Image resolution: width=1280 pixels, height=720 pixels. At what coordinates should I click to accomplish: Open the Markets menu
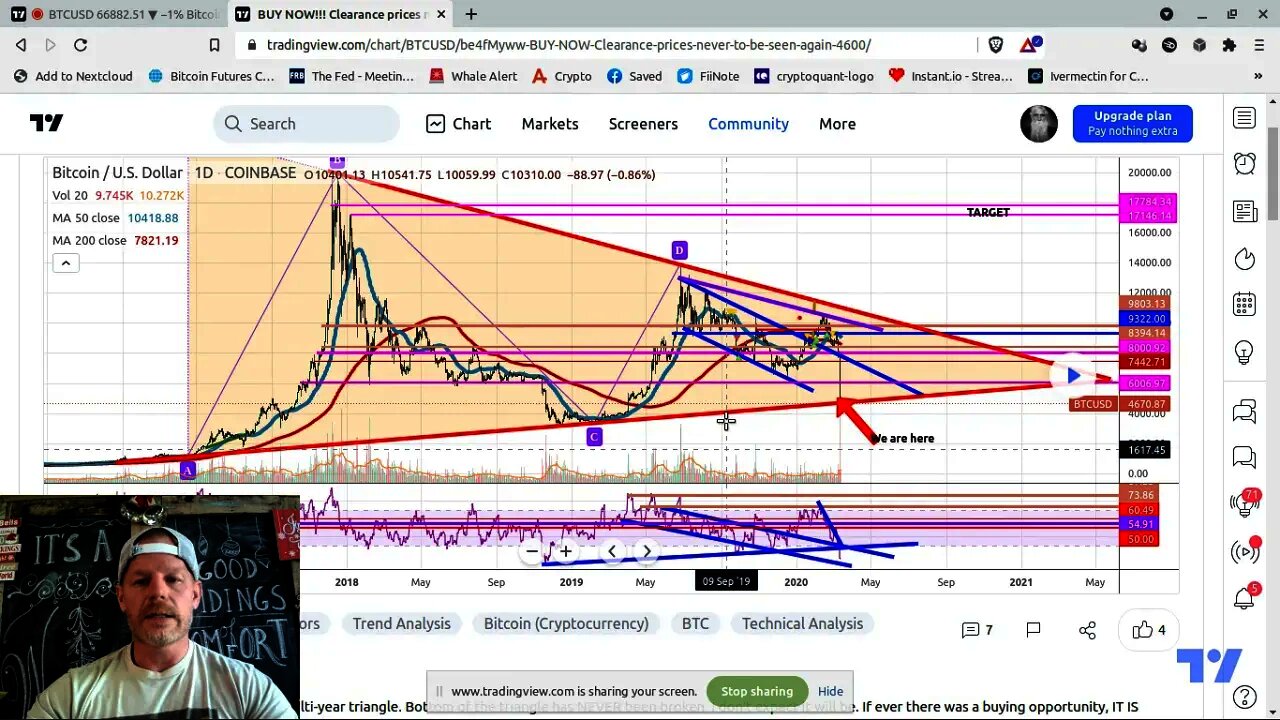point(550,124)
